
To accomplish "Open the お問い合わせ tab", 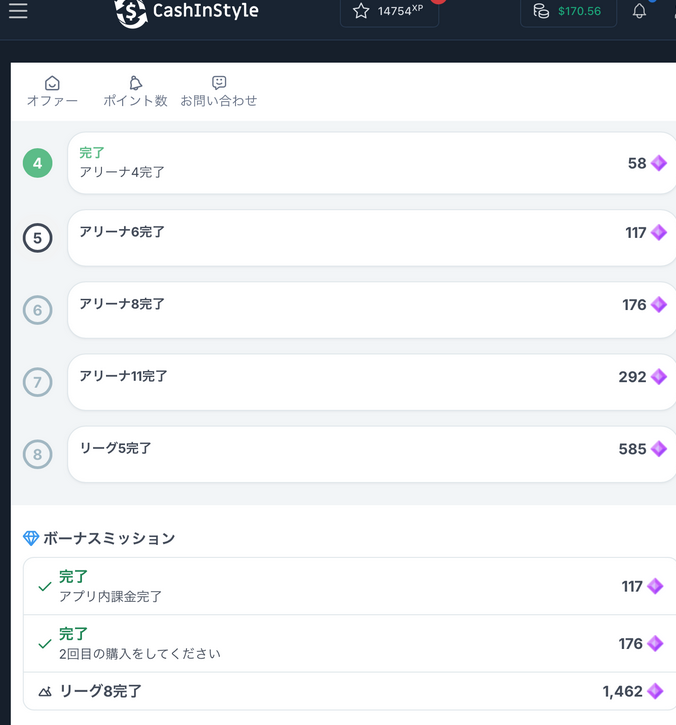I will pyautogui.click(x=219, y=92).
